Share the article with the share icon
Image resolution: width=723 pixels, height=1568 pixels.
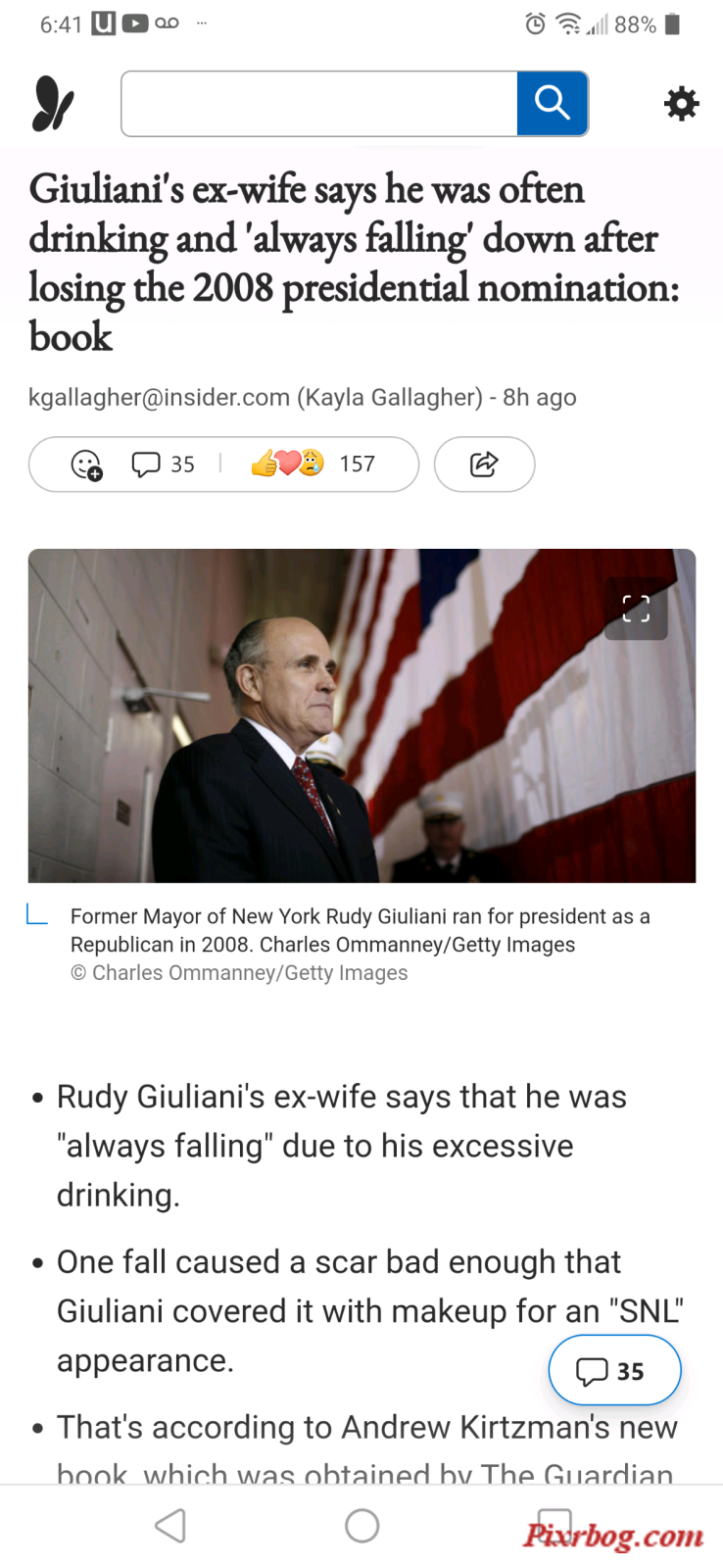tap(484, 465)
